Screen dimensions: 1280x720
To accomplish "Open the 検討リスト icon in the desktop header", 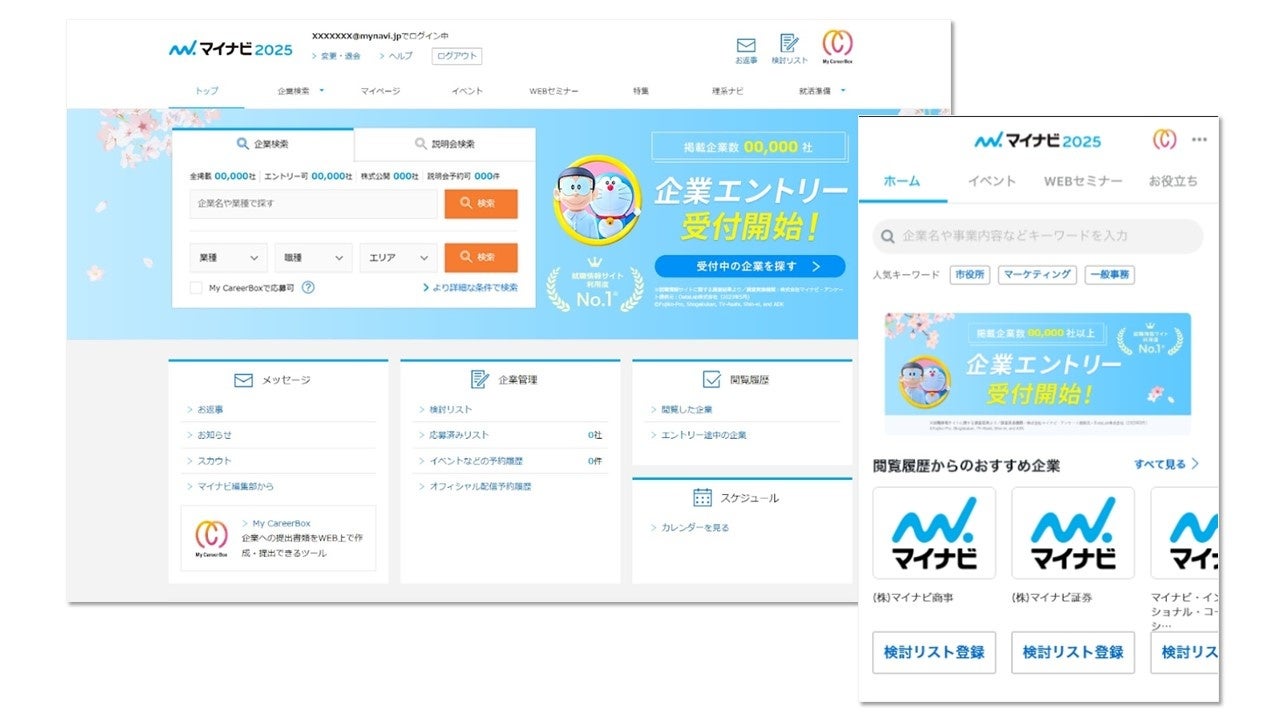I will click(789, 49).
